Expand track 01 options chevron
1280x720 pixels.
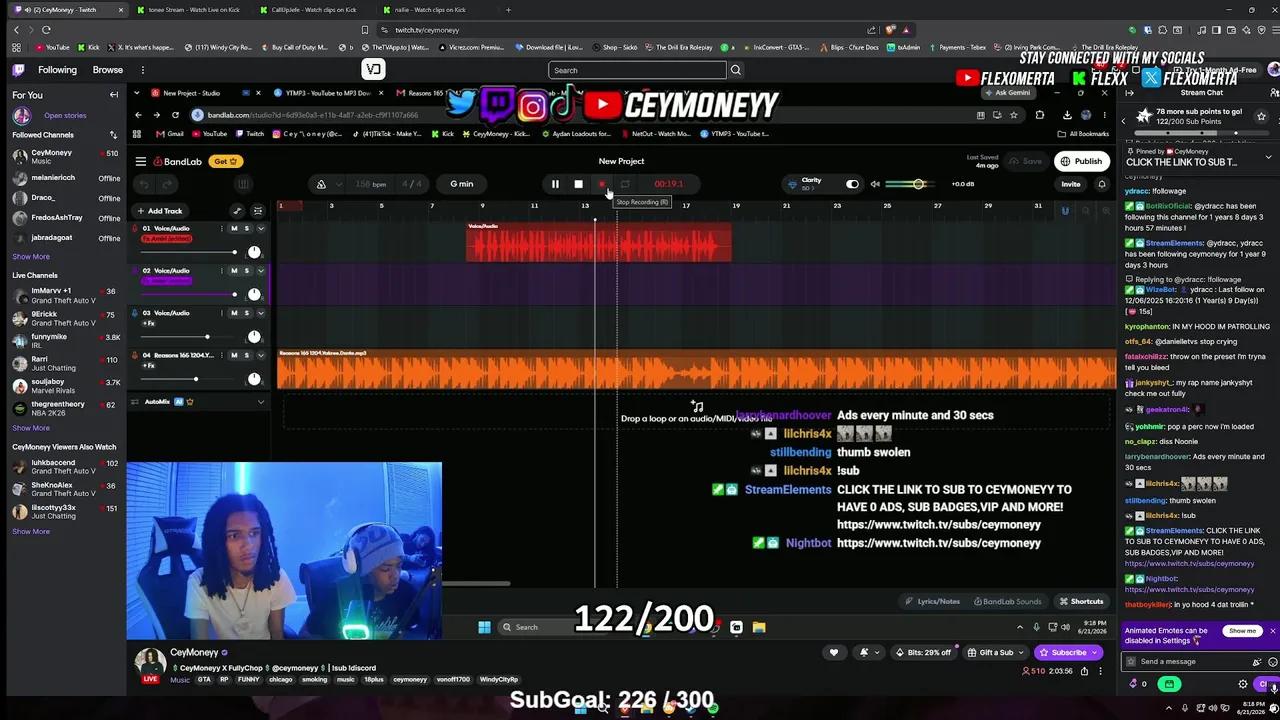point(261,228)
